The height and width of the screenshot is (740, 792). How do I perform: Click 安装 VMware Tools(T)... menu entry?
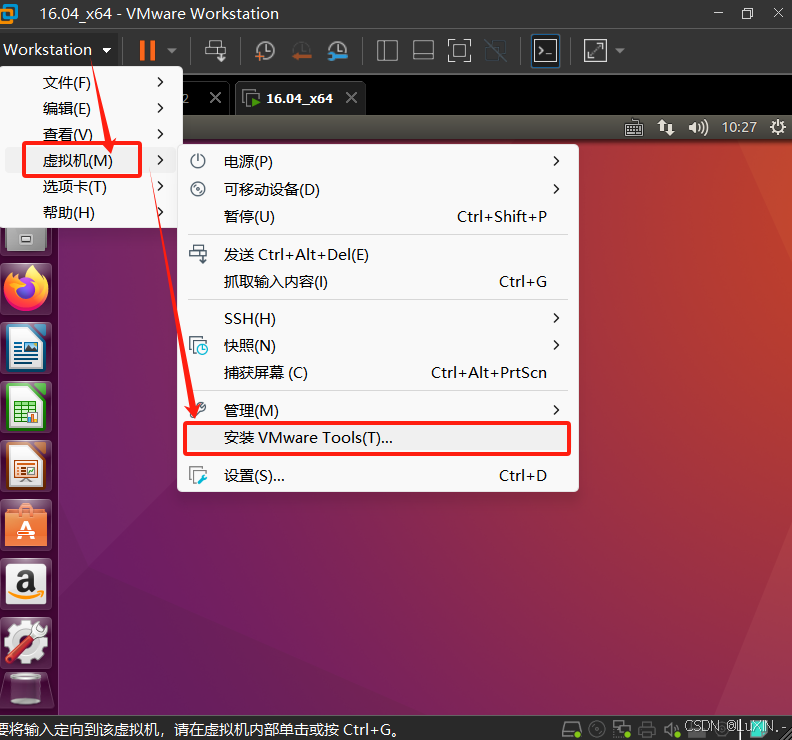point(378,437)
